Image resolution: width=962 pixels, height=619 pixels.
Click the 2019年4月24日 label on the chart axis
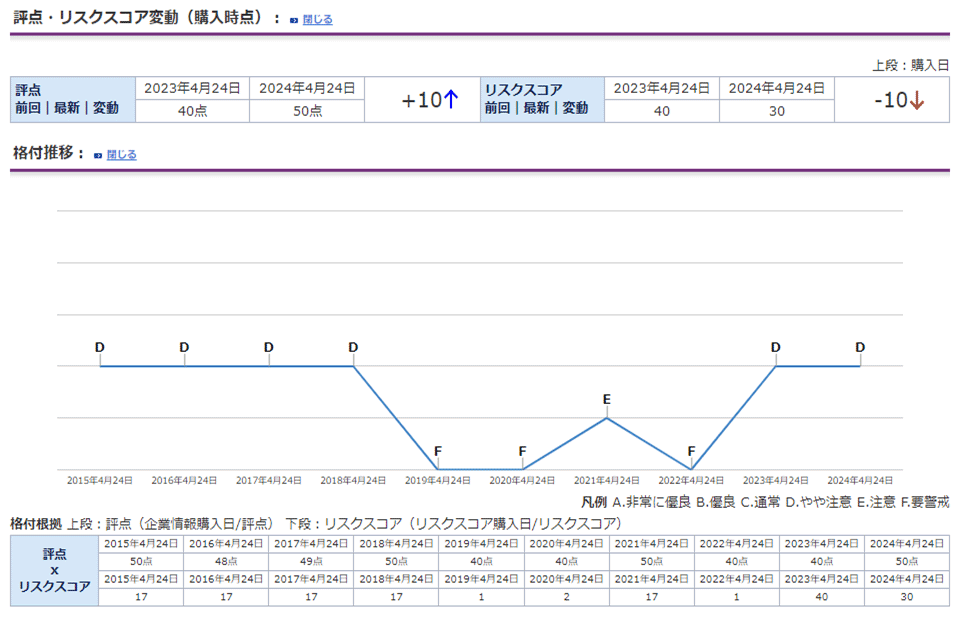pos(437,480)
